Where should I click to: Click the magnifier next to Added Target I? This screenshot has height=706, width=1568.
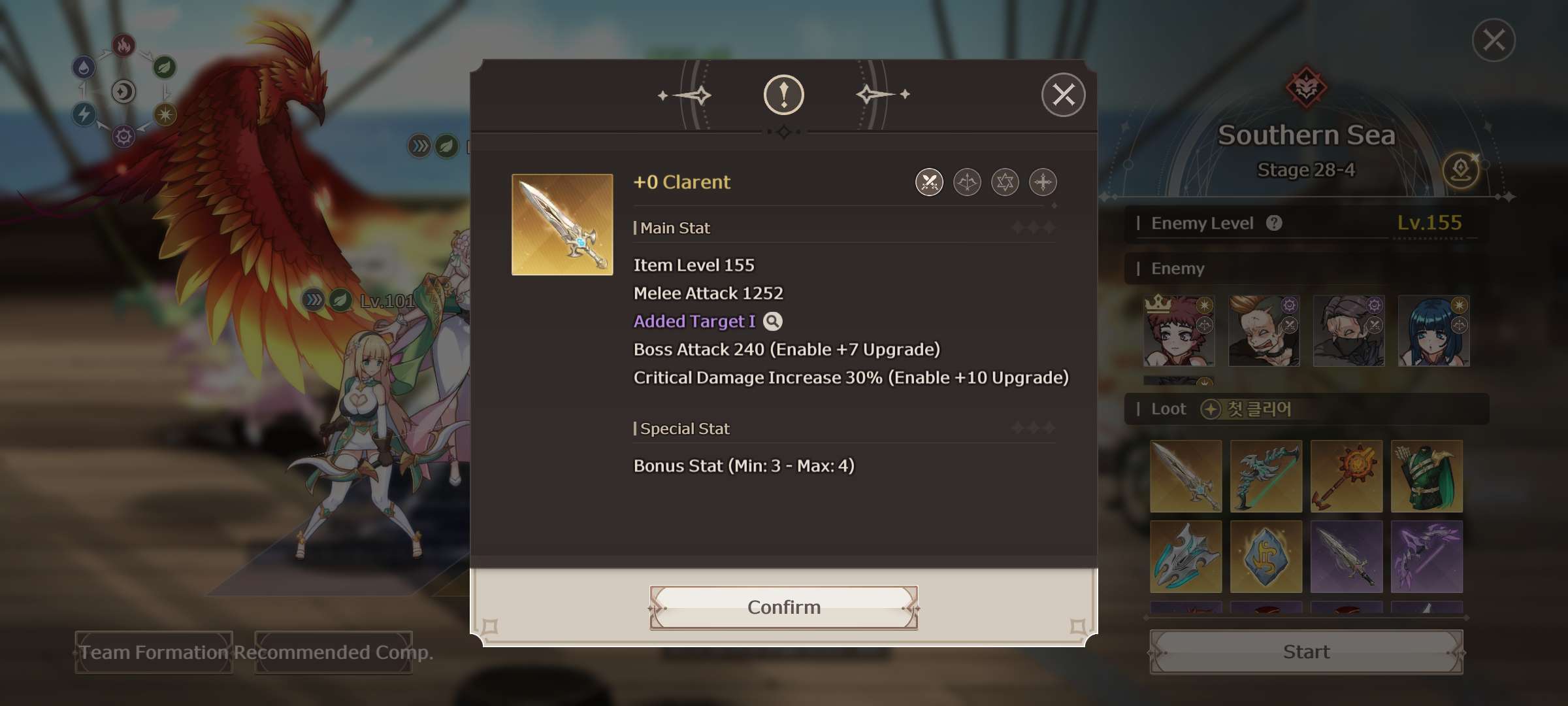pyautogui.click(x=773, y=322)
